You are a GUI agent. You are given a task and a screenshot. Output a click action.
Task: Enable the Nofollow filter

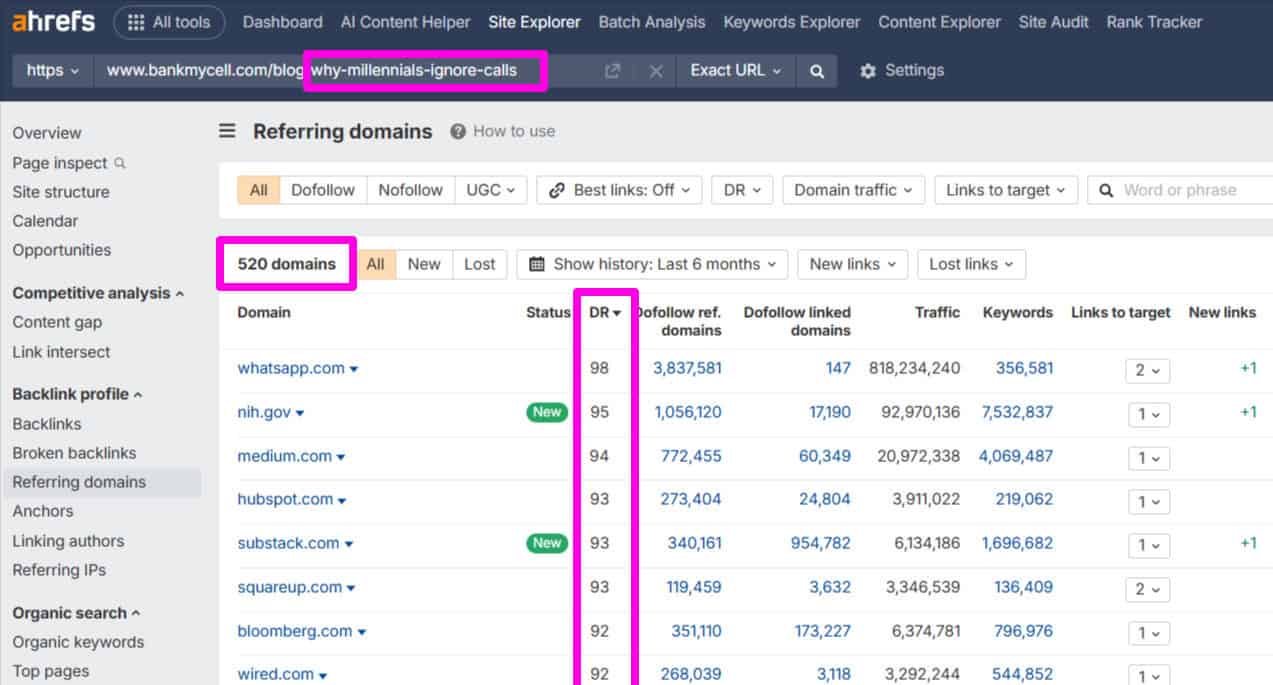410,189
